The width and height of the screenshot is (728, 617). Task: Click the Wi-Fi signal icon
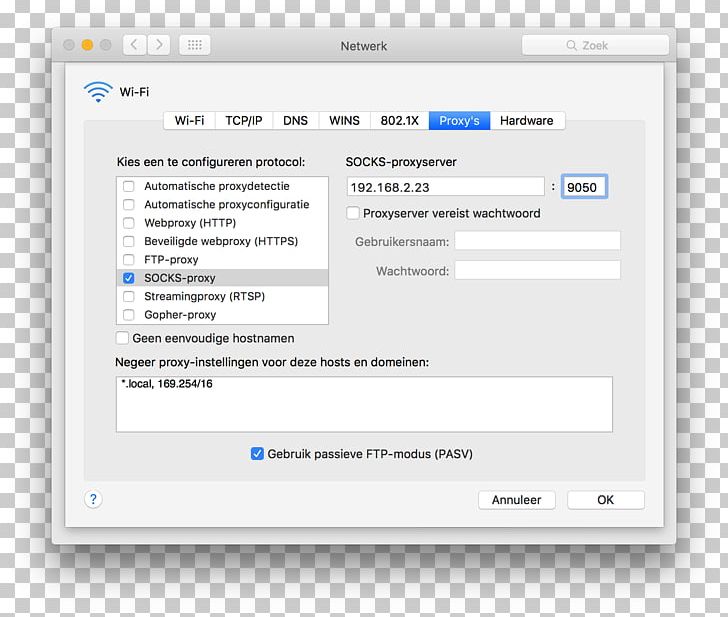(x=98, y=92)
